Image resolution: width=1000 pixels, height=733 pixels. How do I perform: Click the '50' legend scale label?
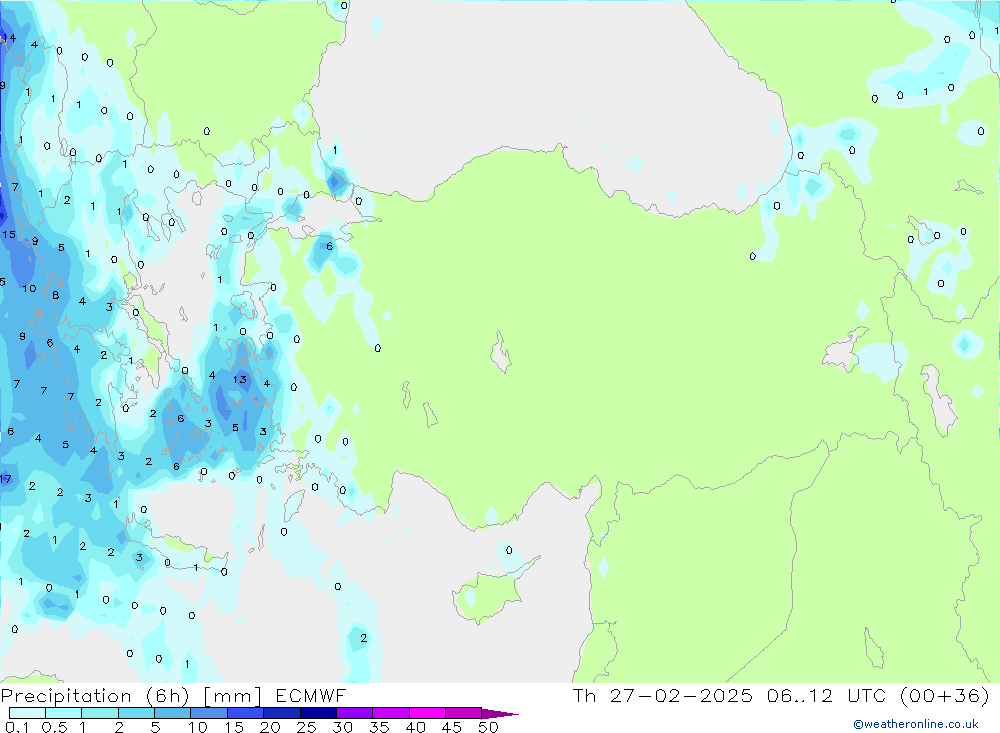[488, 727]
